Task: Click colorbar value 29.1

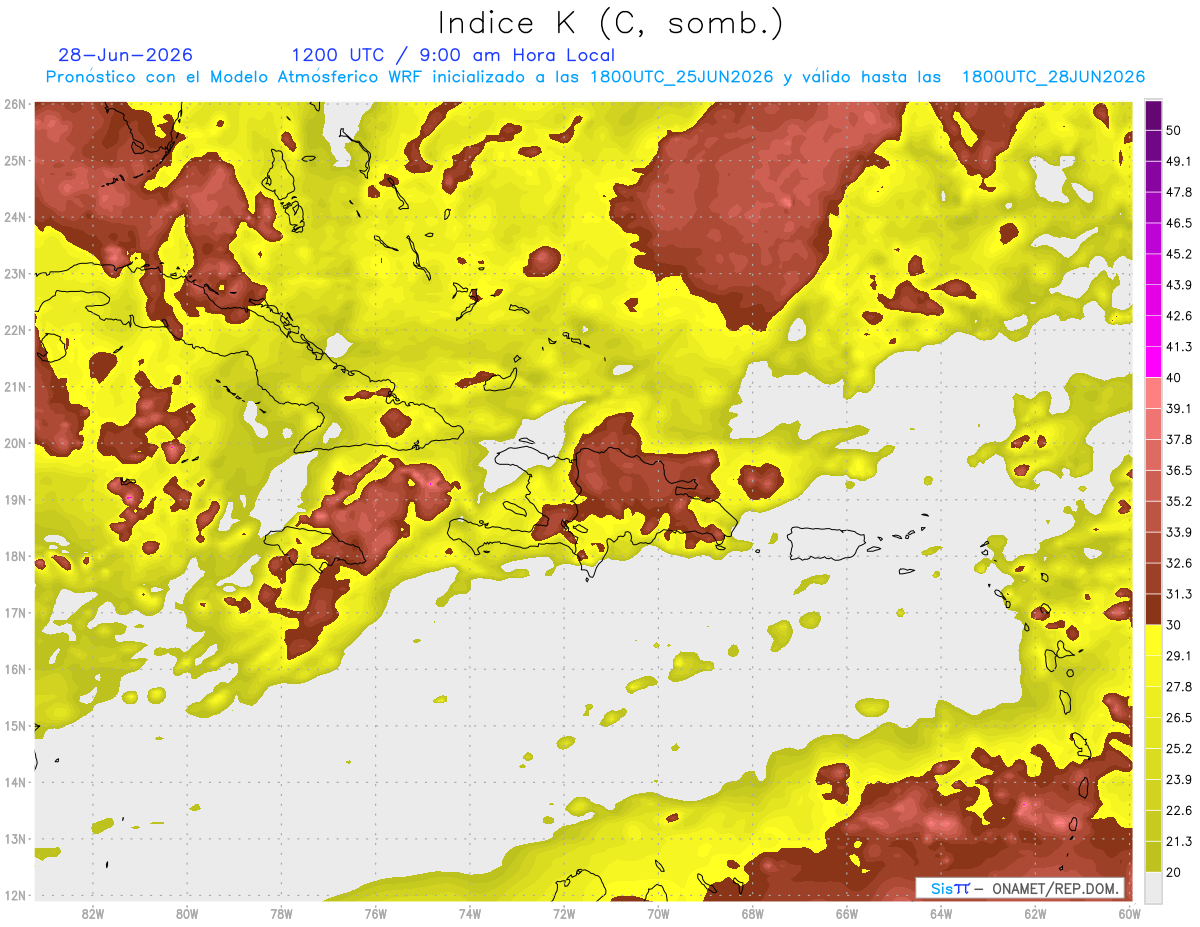Action: point(1180,655)
